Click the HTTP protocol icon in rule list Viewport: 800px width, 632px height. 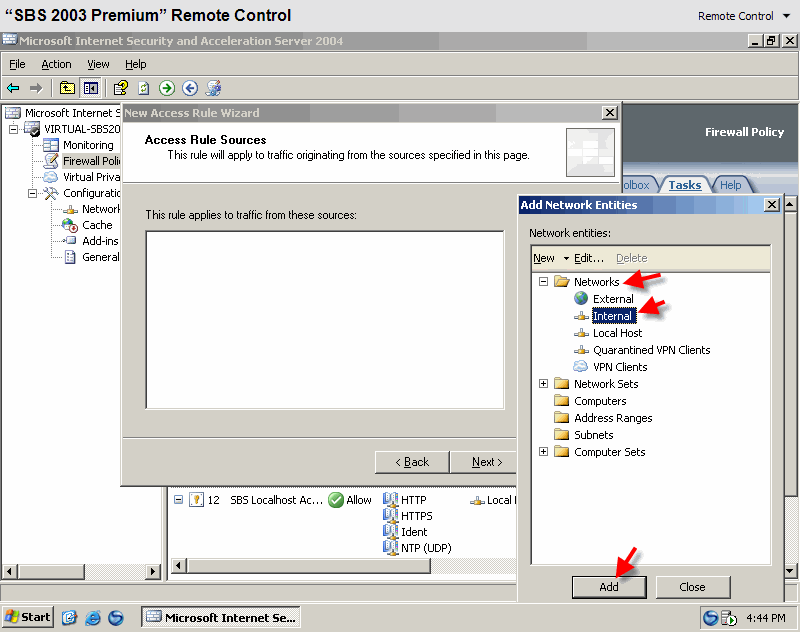click(390, 499)
